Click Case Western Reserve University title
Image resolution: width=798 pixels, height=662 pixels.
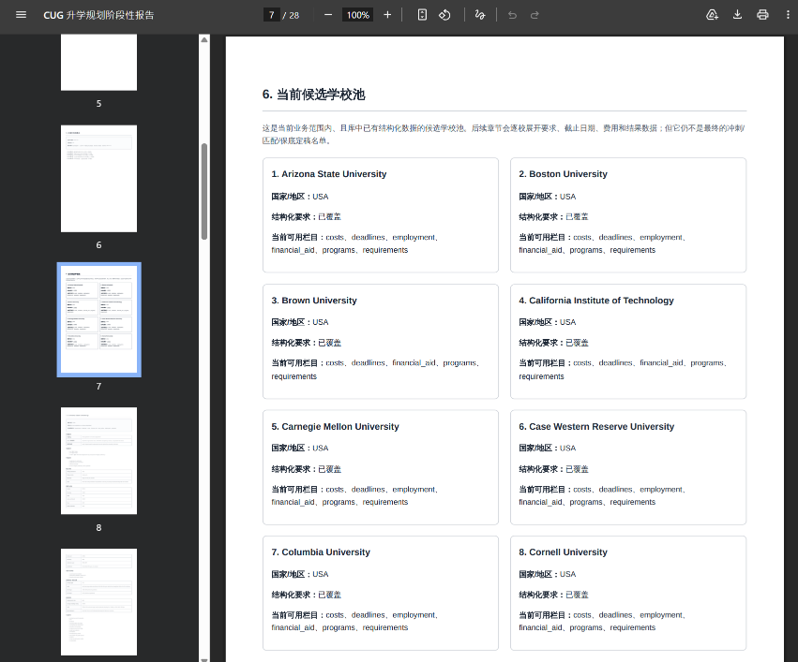point(596,426)
